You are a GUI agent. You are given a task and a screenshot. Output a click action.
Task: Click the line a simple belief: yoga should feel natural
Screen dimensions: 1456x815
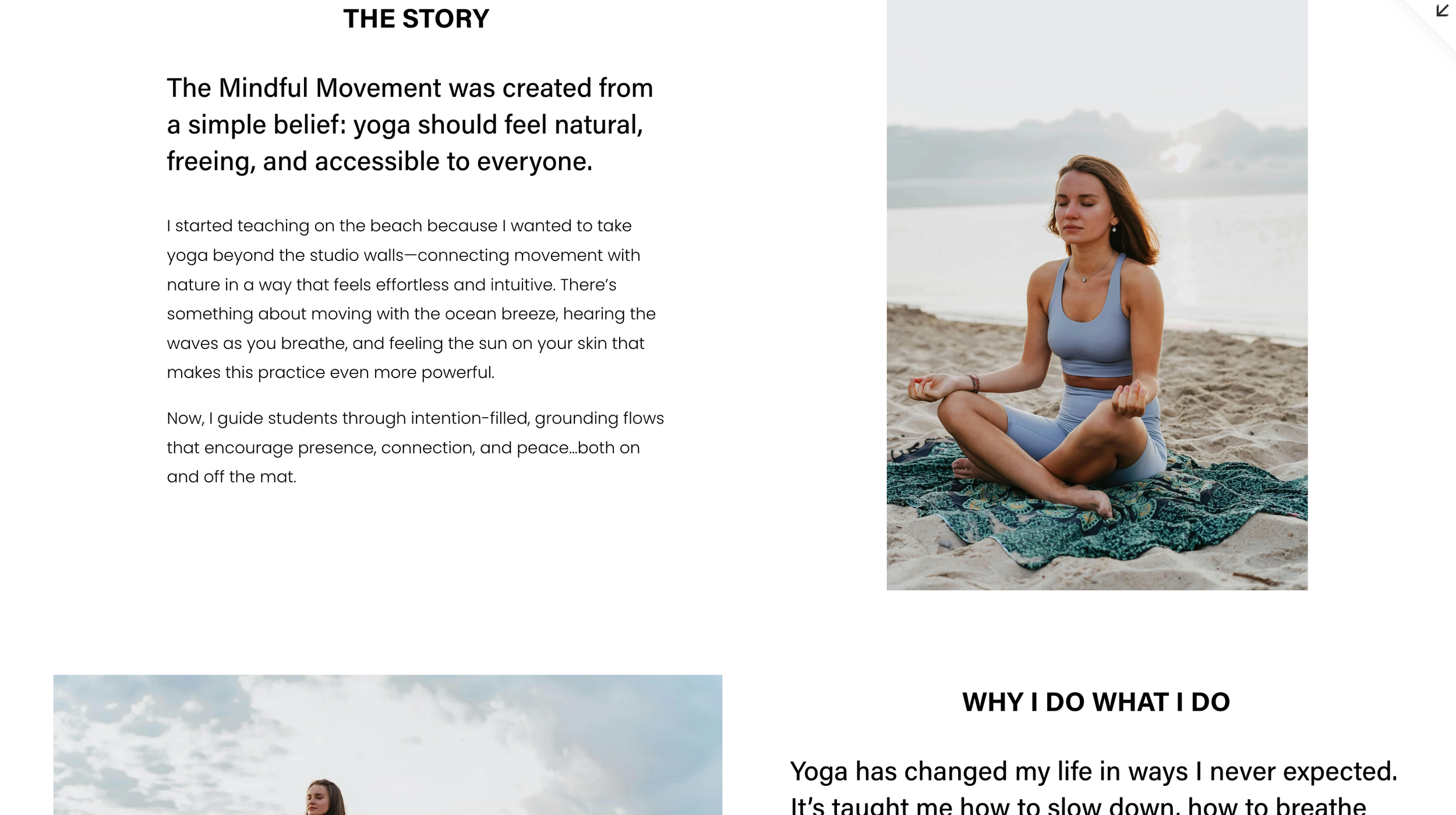[x=405, y=125]
